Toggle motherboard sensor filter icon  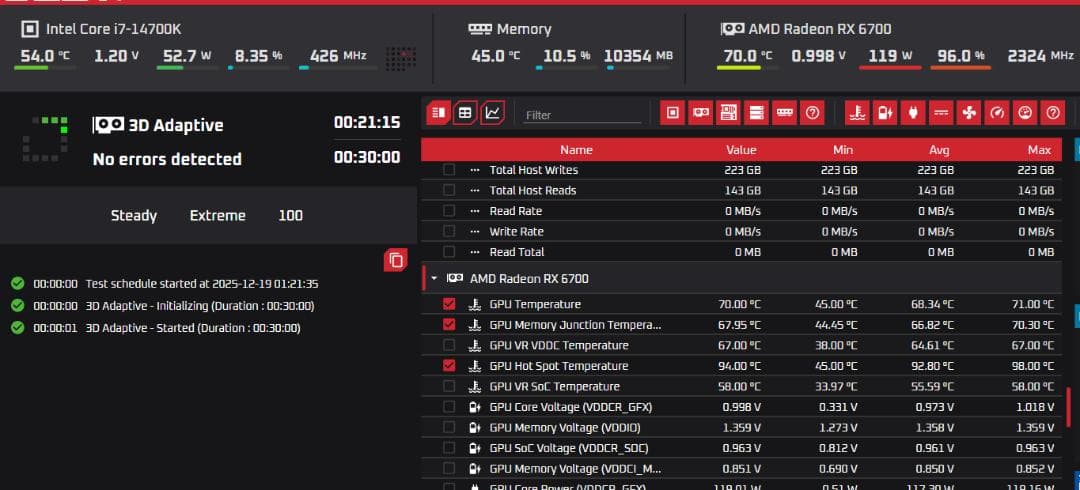[x=729, y=112]
